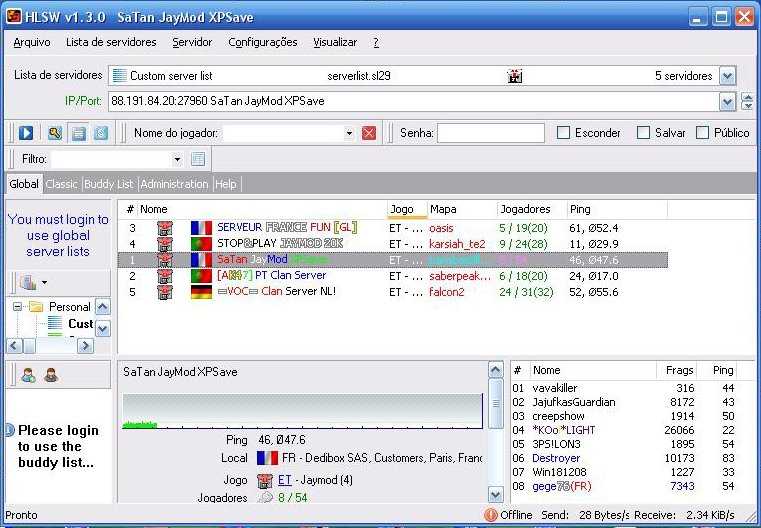Click the Portuguese flag on STOP&PLAY row
761x528 pixels.
pos(201,244)
